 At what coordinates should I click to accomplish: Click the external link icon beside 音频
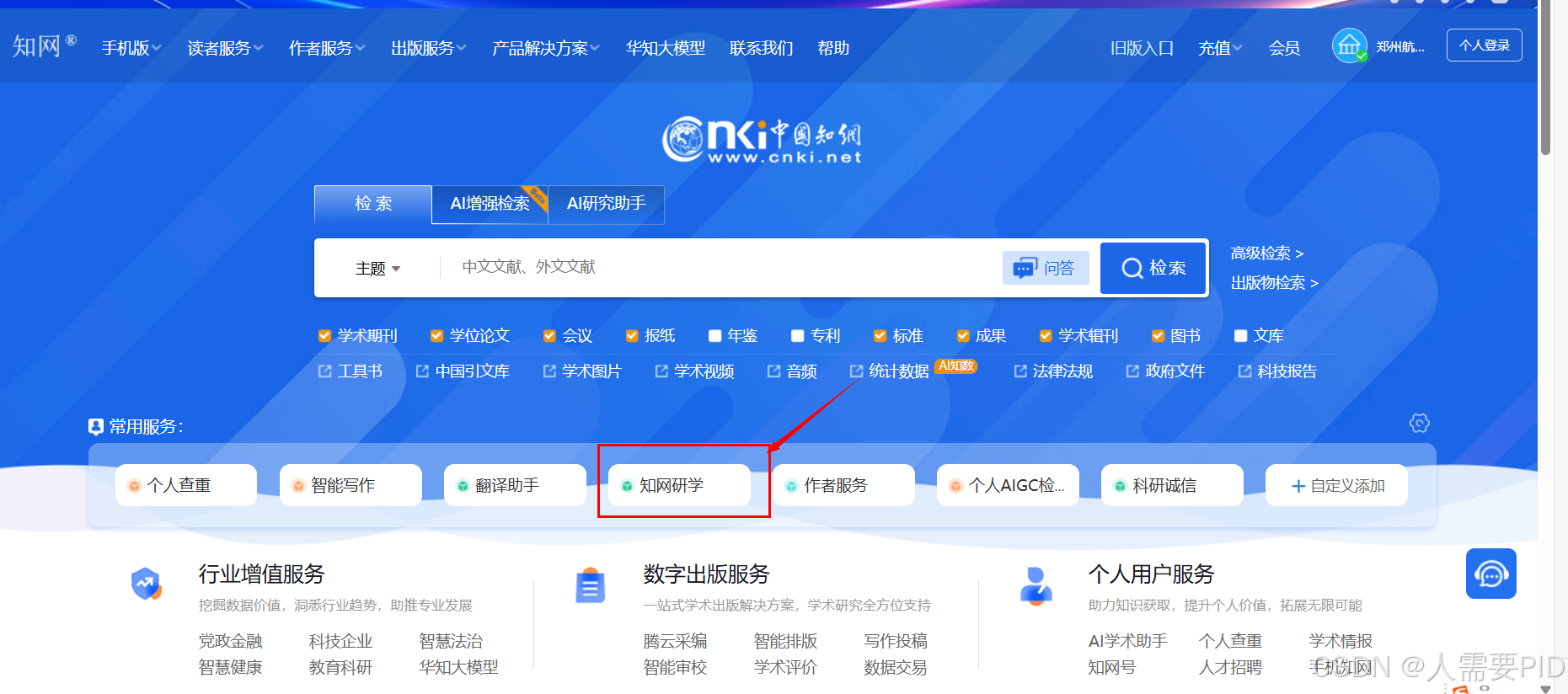[x=773, y=371]
